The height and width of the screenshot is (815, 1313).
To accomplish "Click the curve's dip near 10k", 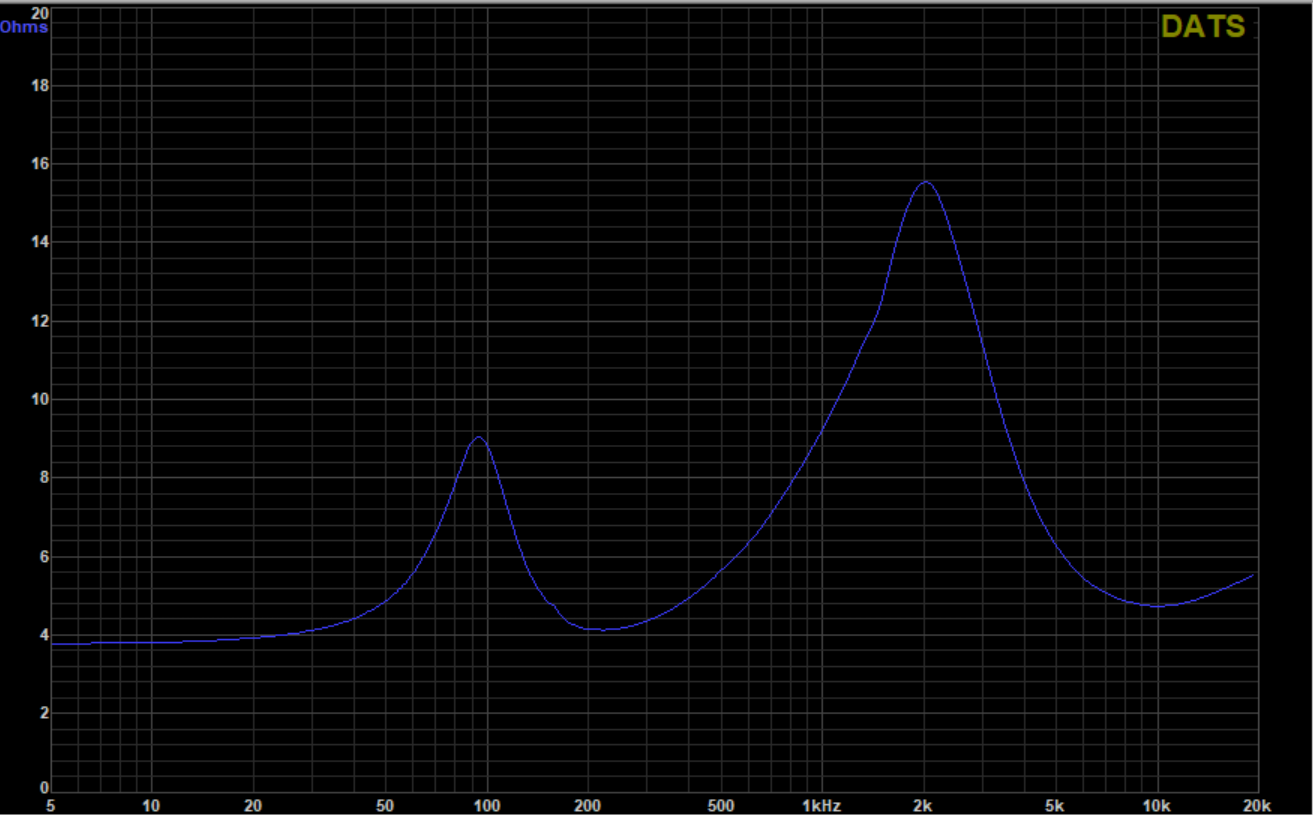I will pos(1158,606).
